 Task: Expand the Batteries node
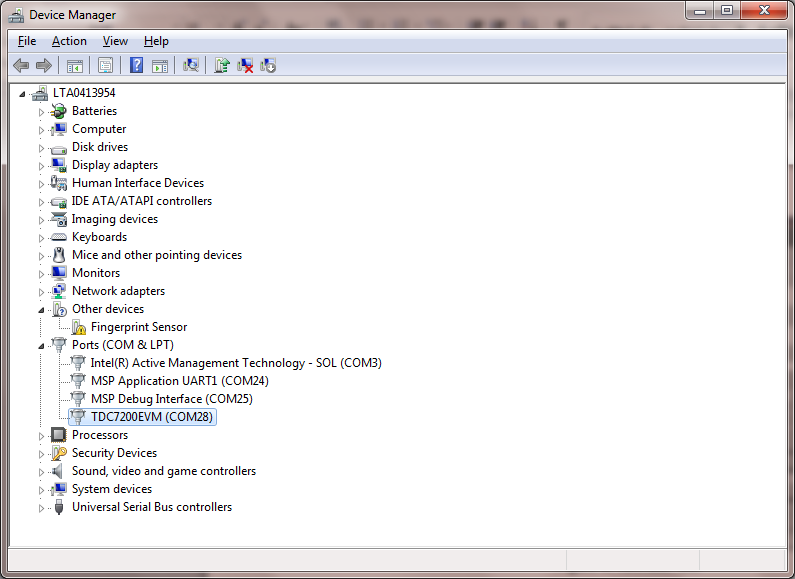pyautogui.click(x=42, y=112)
